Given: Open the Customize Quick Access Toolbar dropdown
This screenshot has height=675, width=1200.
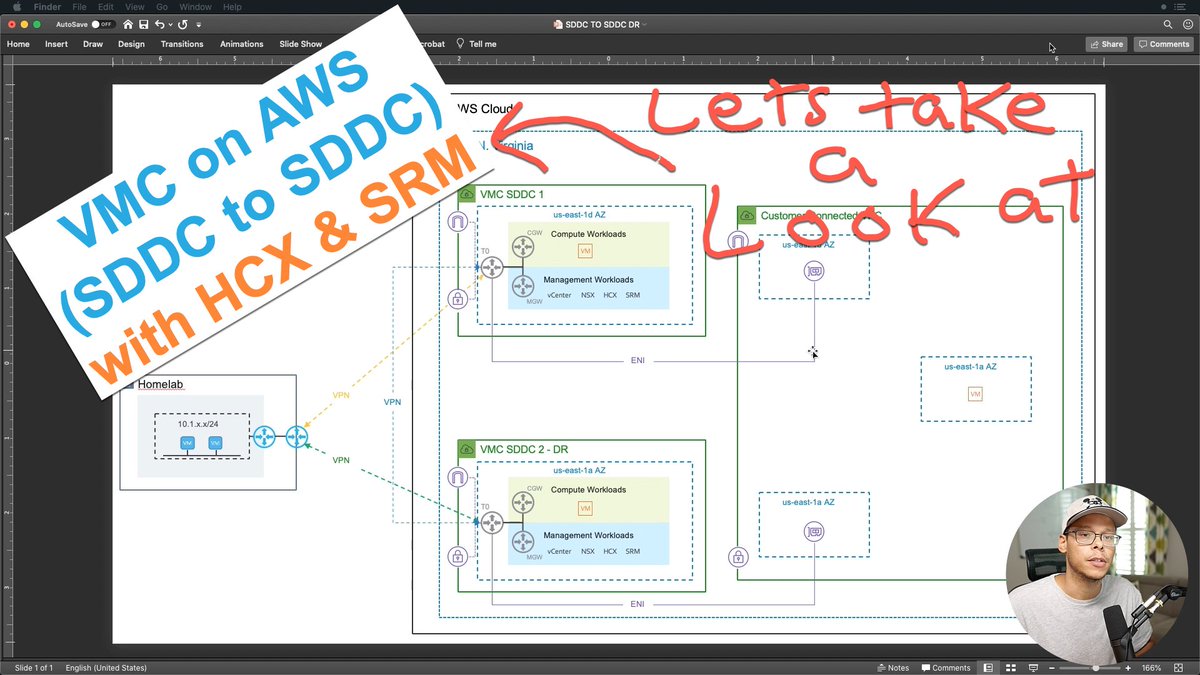Looking at the screenshot, I should [x=198, y=24].
